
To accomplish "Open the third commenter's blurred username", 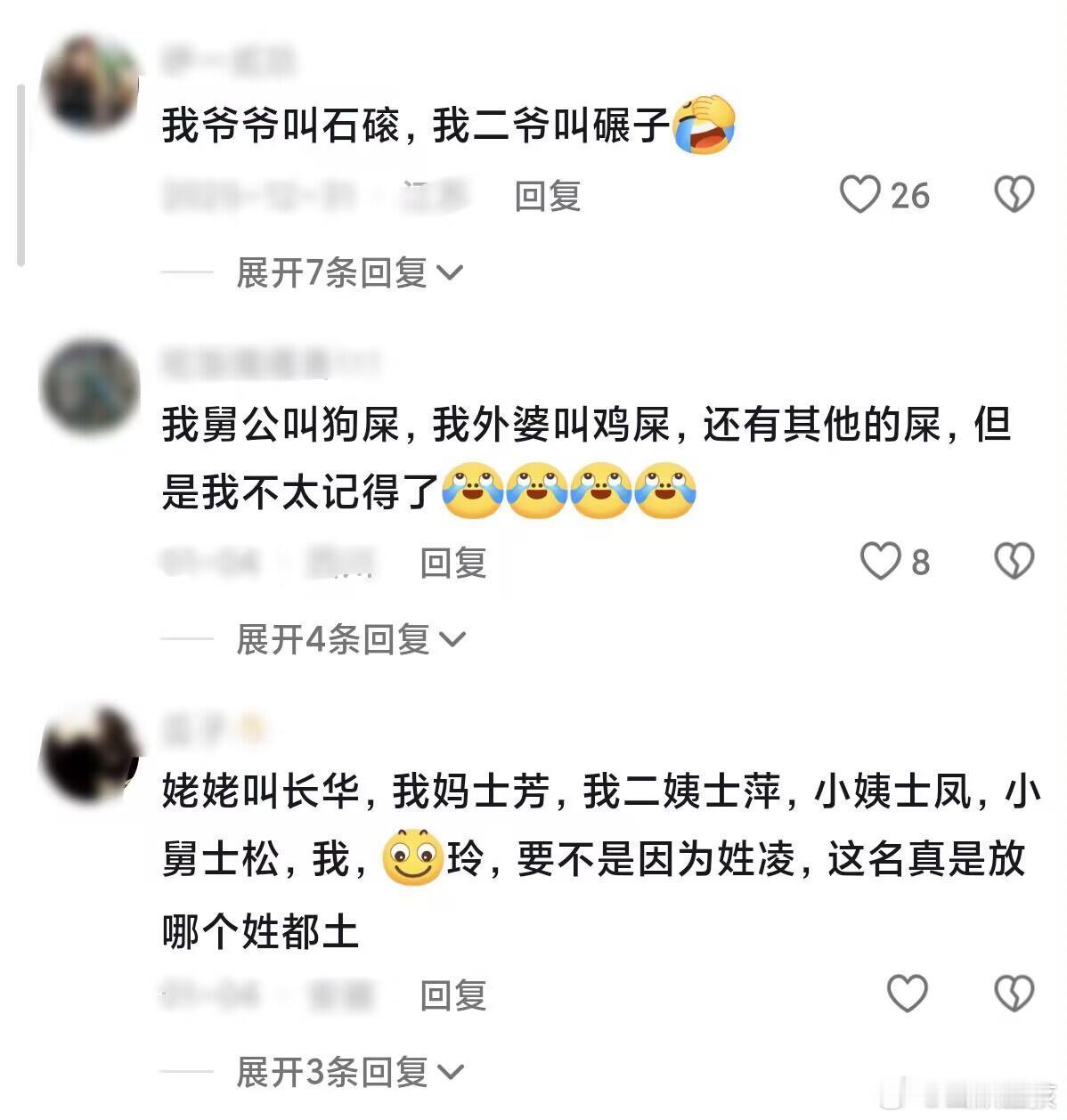I will coord(212,731).
